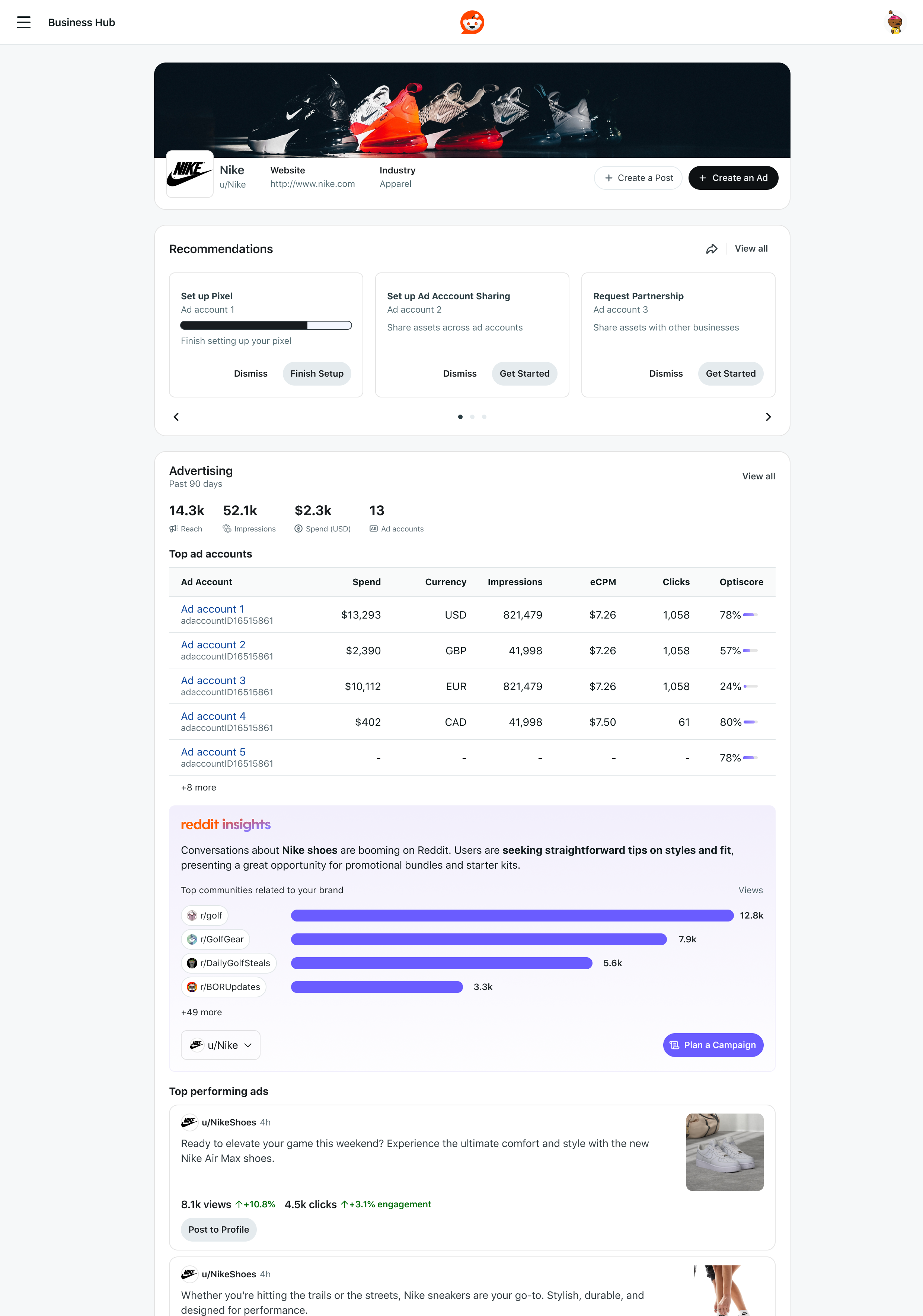Click the Reach megaphone icon
The width and height of the screenshot is (923, 1316).
(x=173, y=528)
